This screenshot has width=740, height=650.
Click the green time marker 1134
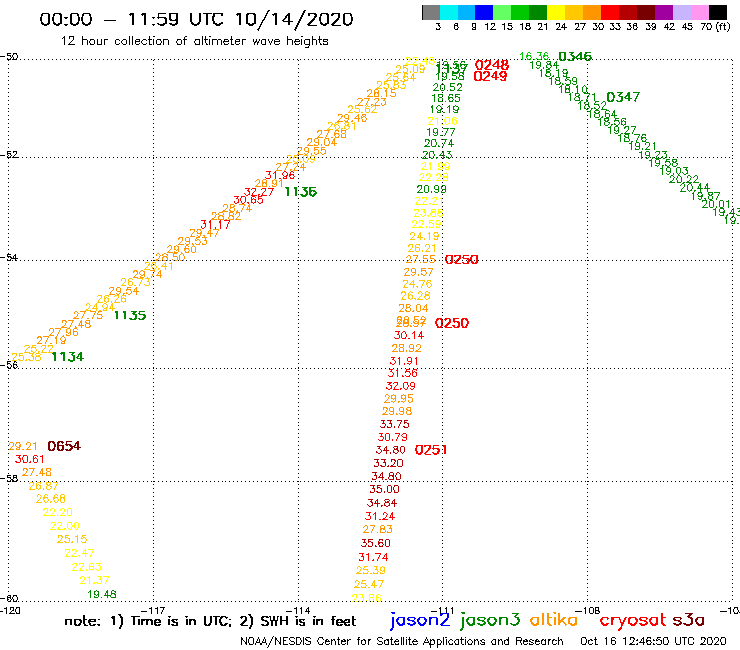coord(67,357)
